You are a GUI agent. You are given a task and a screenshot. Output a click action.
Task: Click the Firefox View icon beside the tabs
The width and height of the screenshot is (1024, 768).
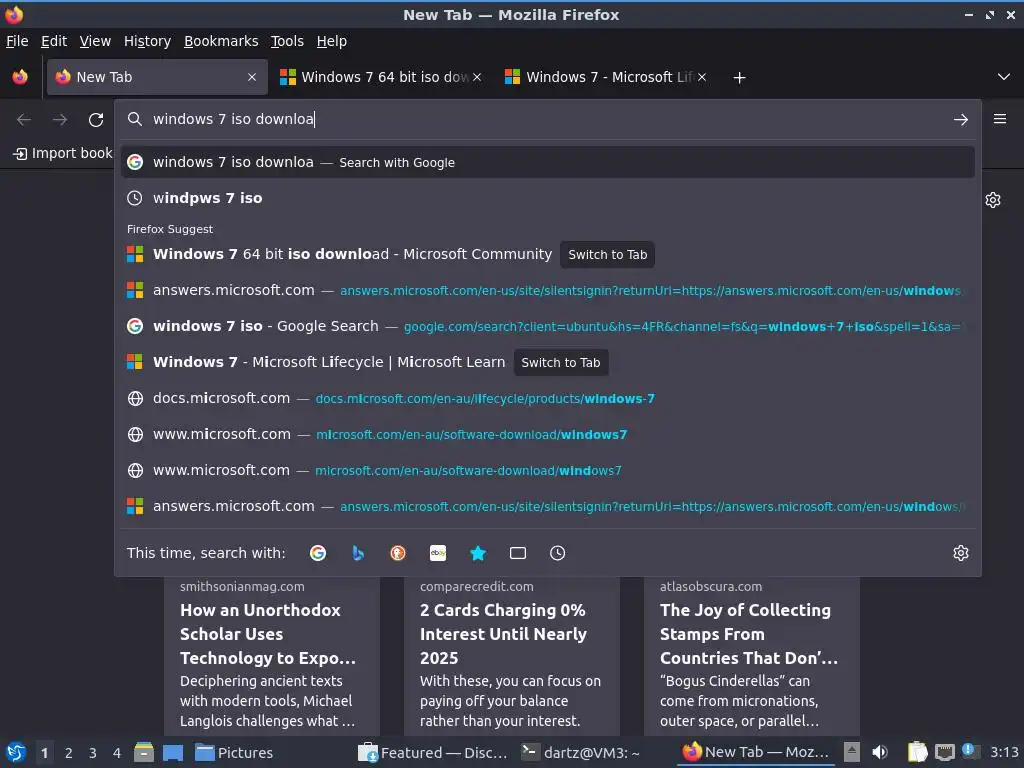click(x=20, y=77)
